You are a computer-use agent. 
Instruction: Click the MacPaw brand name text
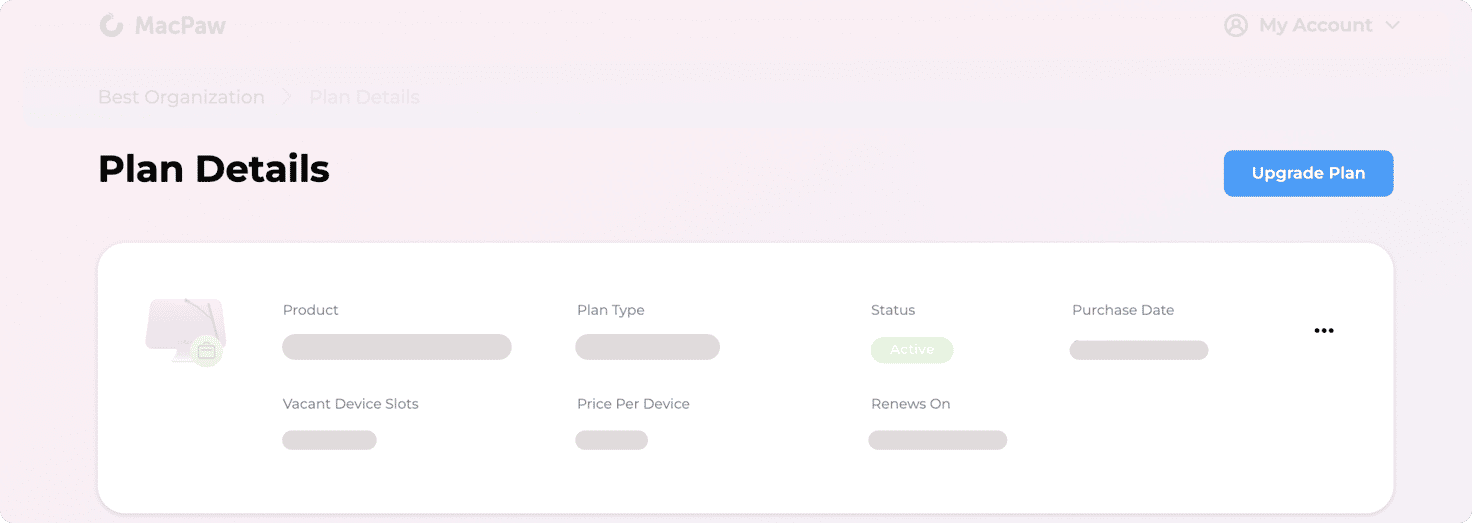pyautogui.click(x=180, y=26)
